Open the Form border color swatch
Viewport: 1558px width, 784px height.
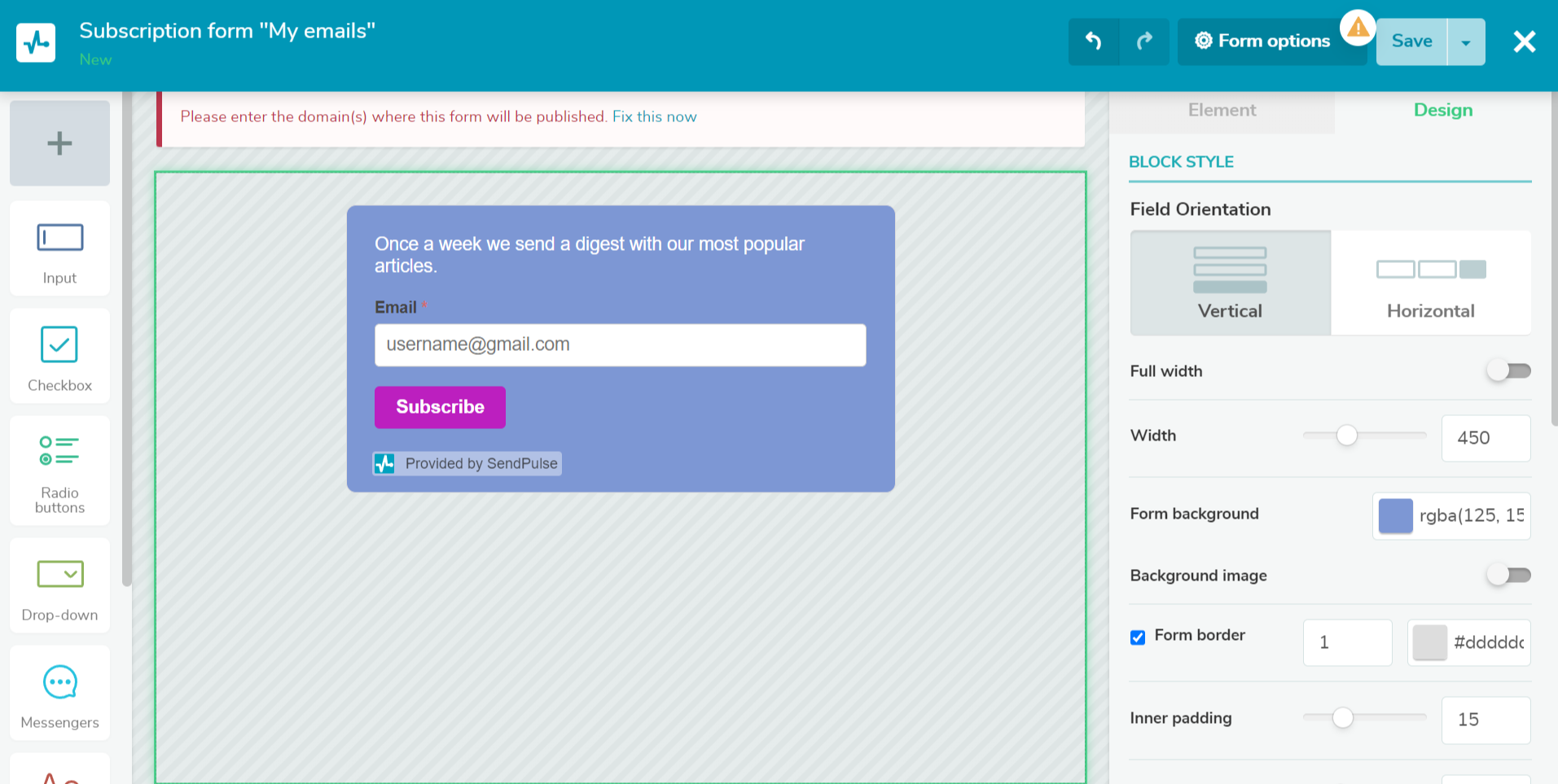point(1429,642)
